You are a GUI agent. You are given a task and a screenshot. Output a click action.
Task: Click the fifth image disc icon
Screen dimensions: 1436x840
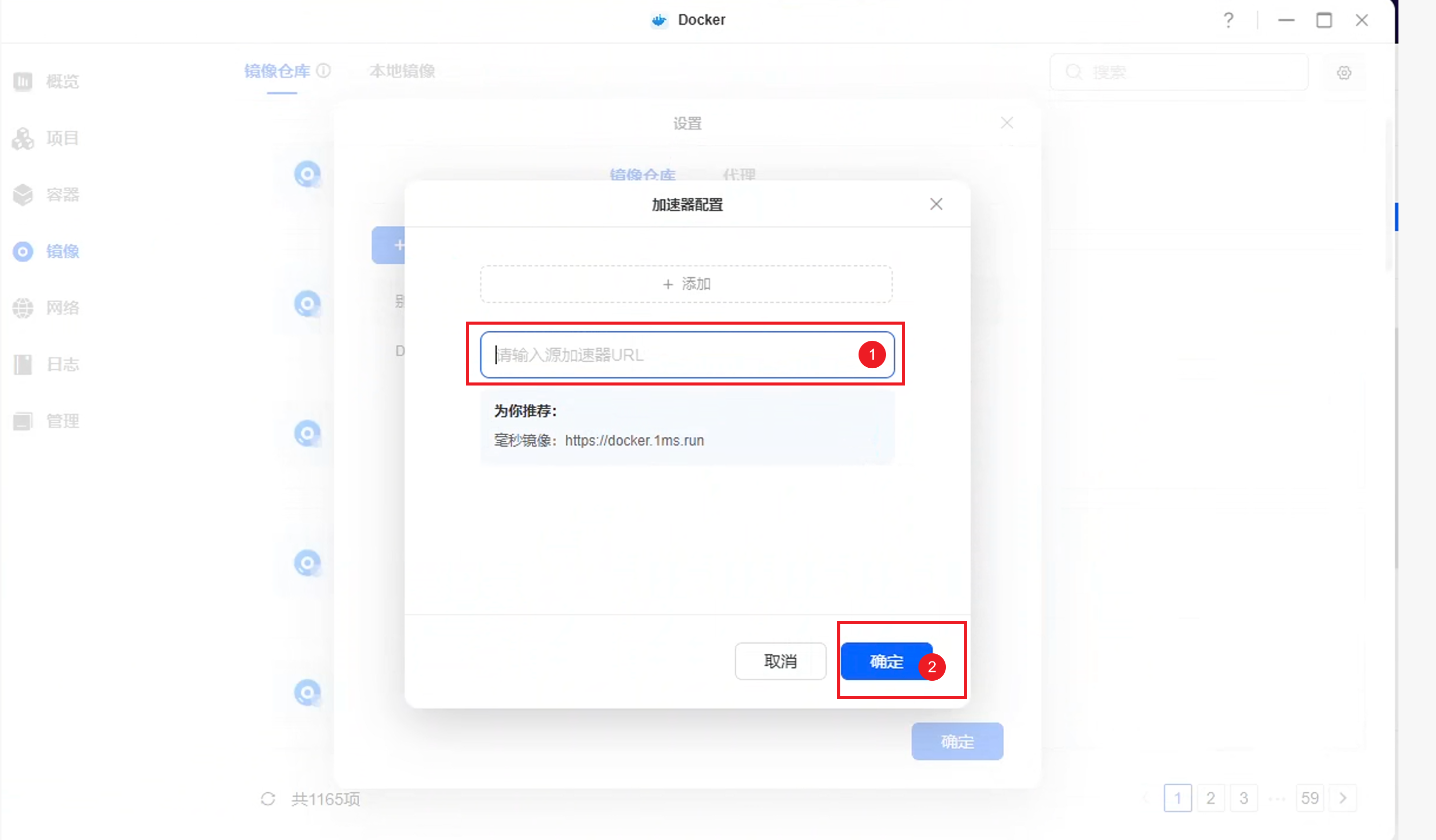307,692
